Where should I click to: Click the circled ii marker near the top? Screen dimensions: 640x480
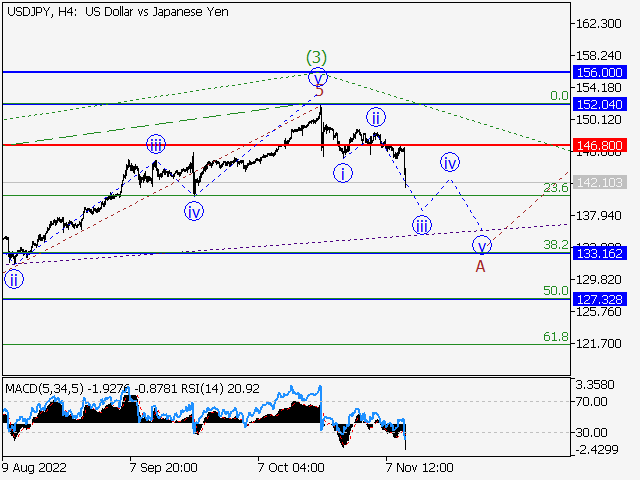click(x=376, y=117)
